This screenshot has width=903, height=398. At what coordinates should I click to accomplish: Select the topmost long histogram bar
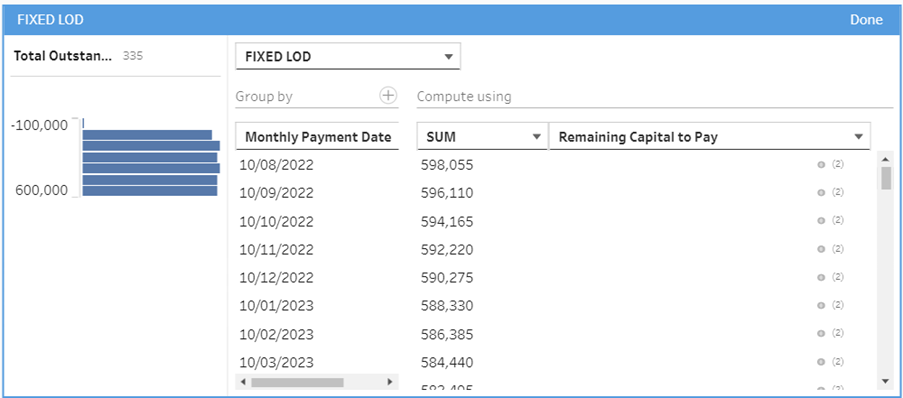click(147, 135)
